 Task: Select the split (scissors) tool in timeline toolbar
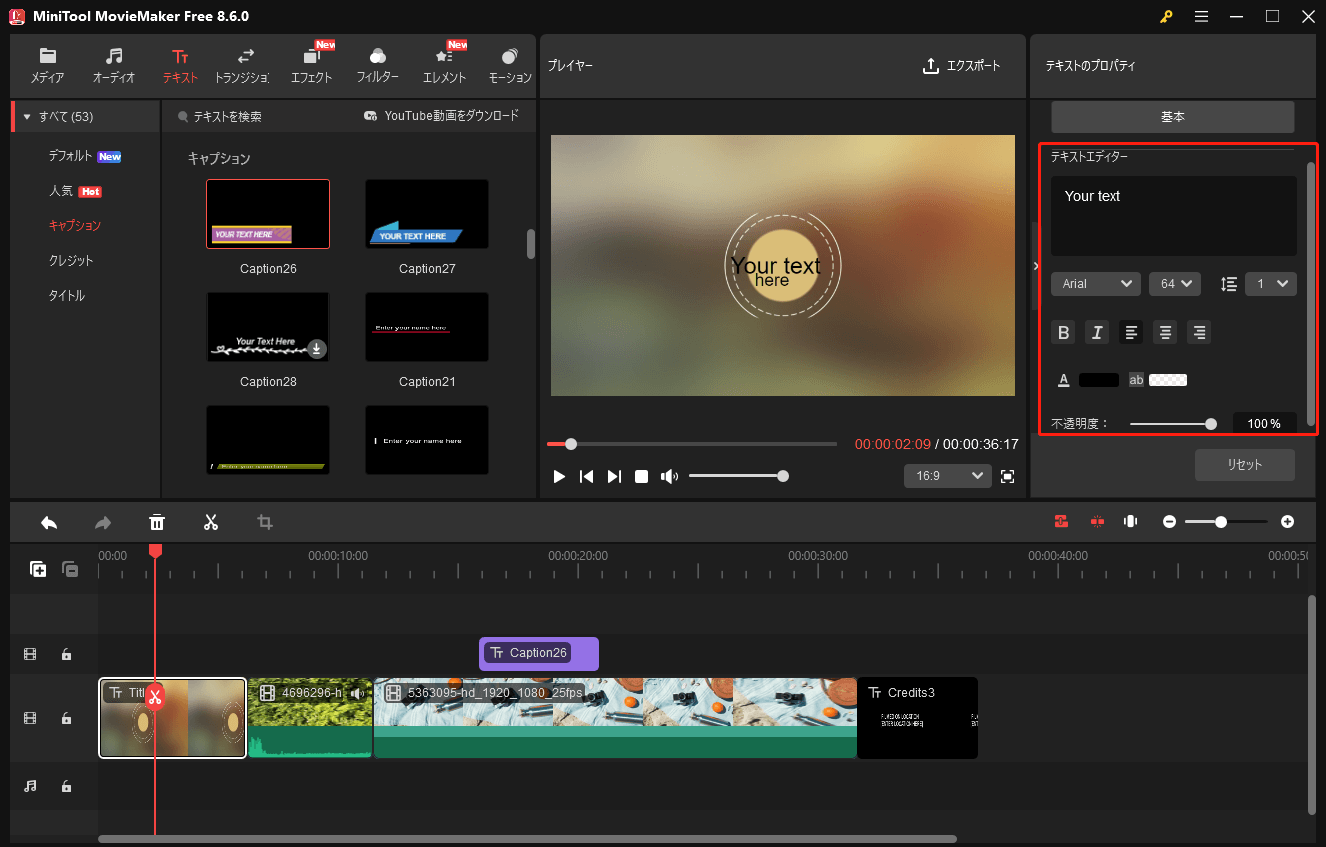pyautogui.click(x=211, y=521)
